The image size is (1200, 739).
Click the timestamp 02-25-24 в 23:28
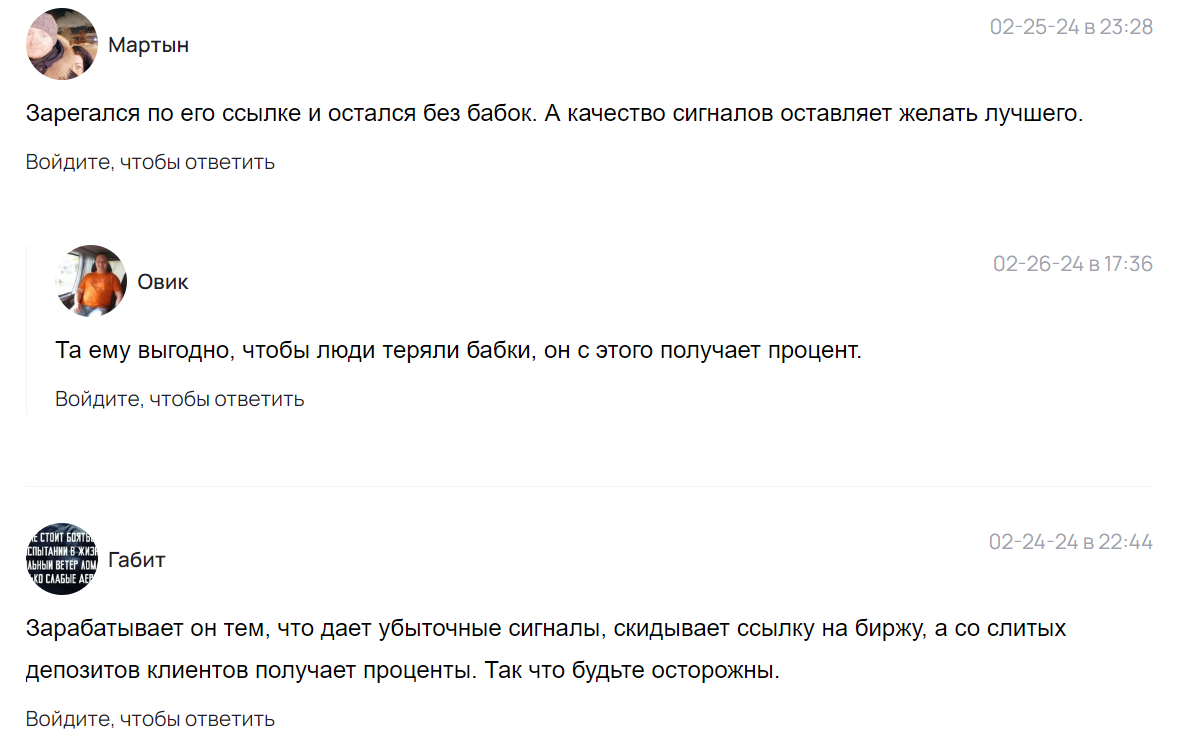tap(1071, 27)
